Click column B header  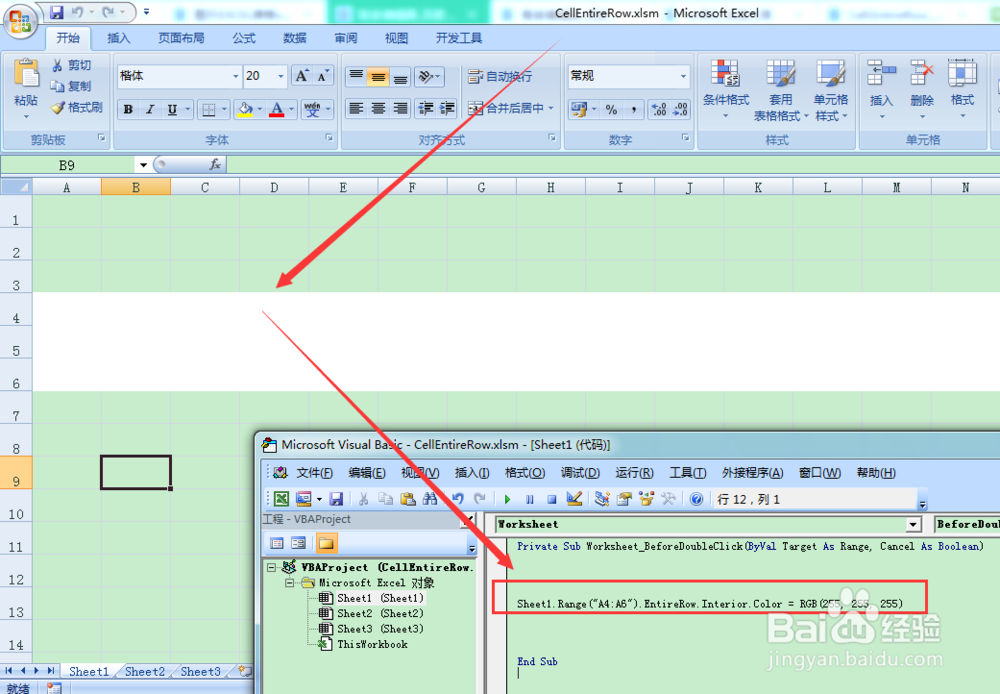click(x=136, y=187)
